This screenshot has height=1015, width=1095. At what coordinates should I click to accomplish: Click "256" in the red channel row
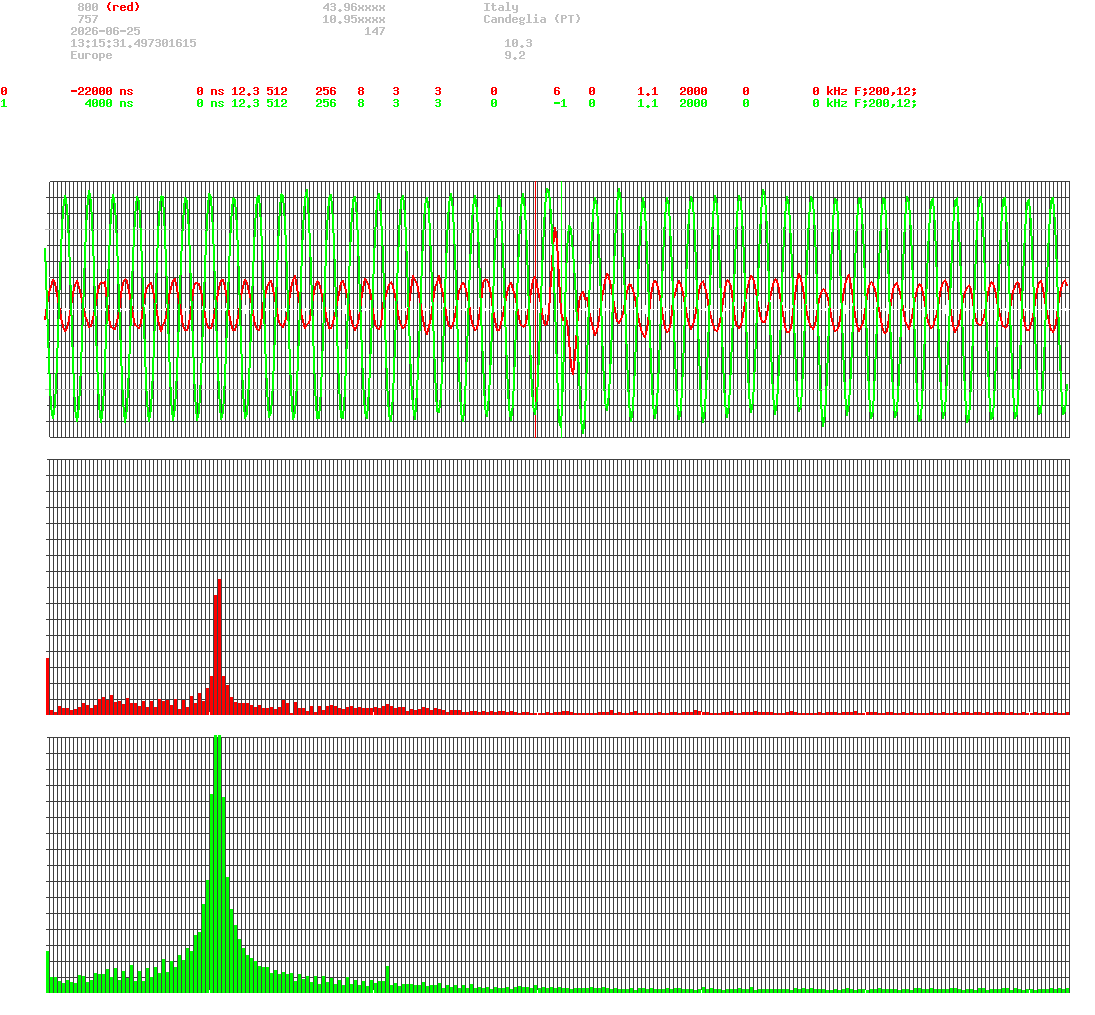click(x=326, y=92)
